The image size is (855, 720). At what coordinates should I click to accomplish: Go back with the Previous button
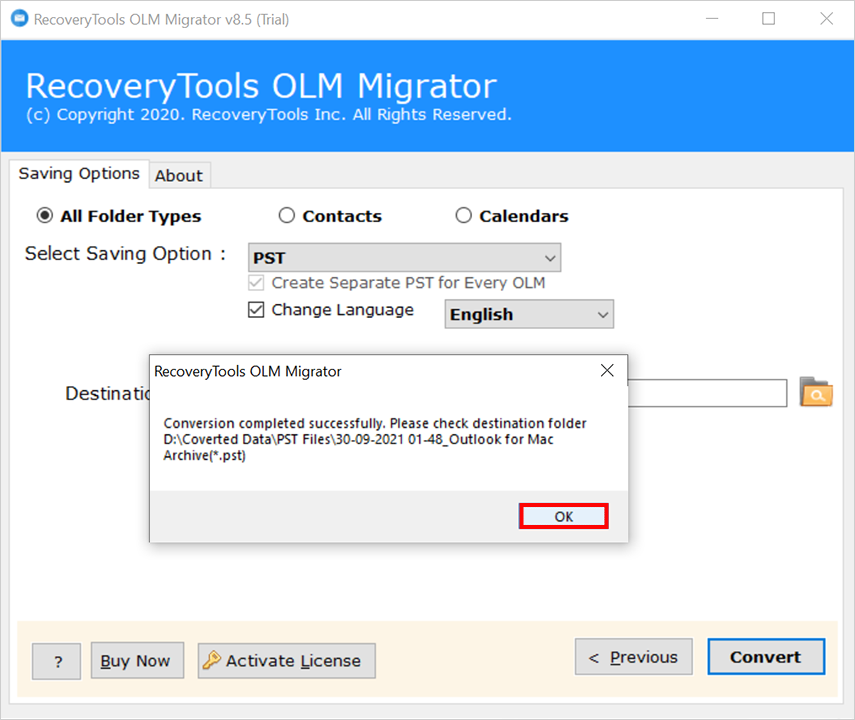[634, 657]
